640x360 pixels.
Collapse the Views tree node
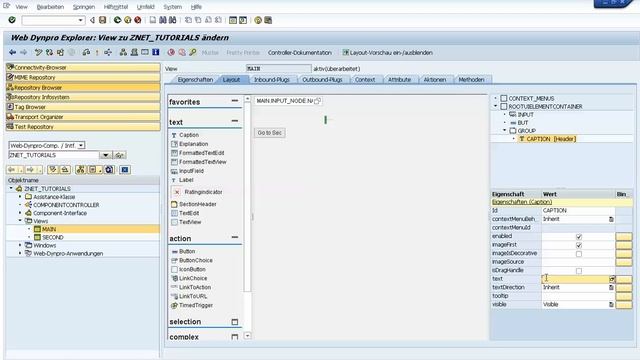point(20,221)
